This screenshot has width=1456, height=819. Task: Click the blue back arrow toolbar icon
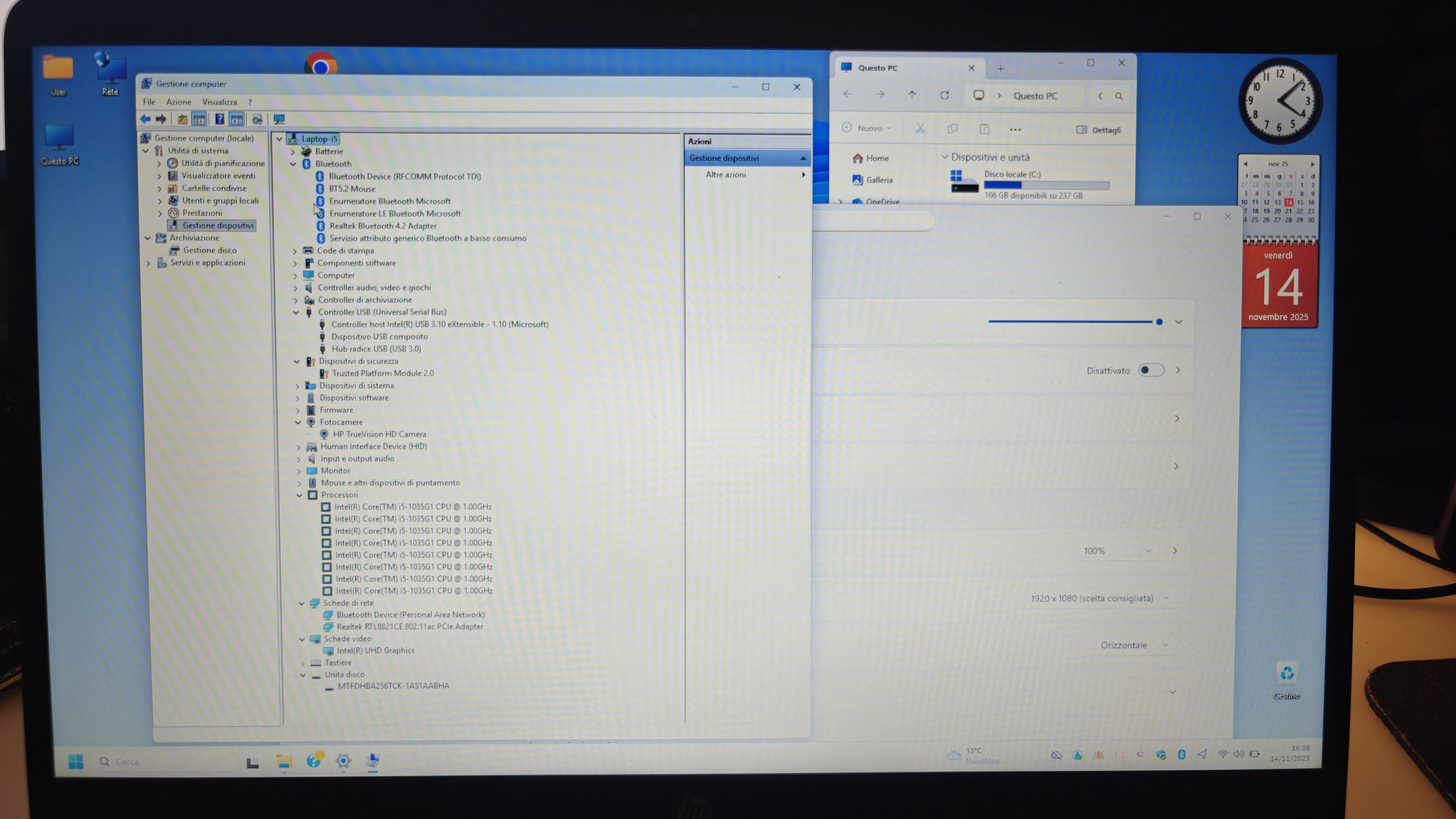point(145,119)
